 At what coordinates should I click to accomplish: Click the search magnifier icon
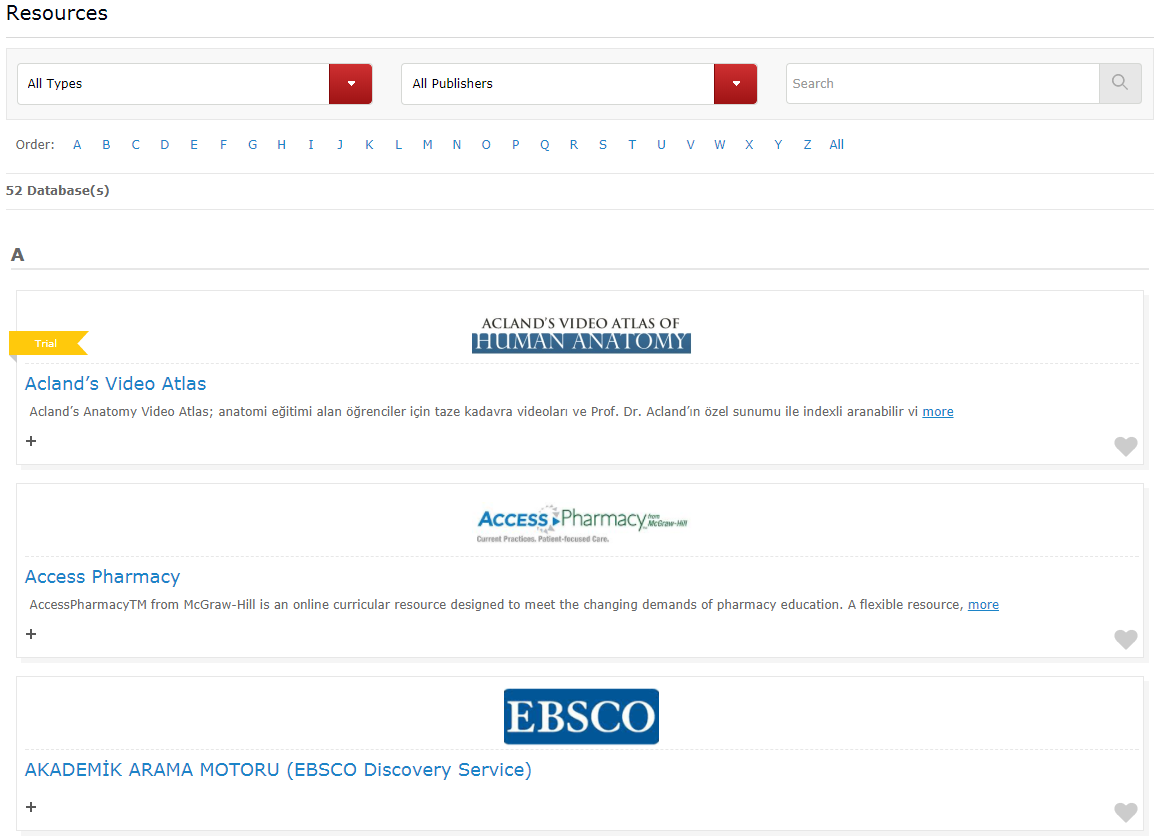pos(1119,83)
